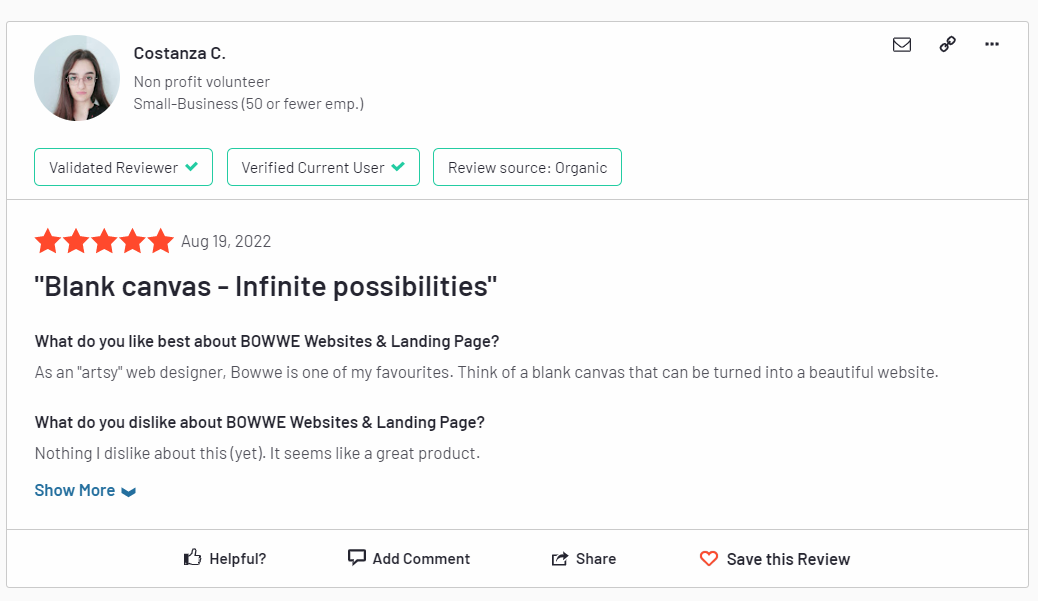
Task: Click the fifth rating star
Action: (x=160, y=241)
